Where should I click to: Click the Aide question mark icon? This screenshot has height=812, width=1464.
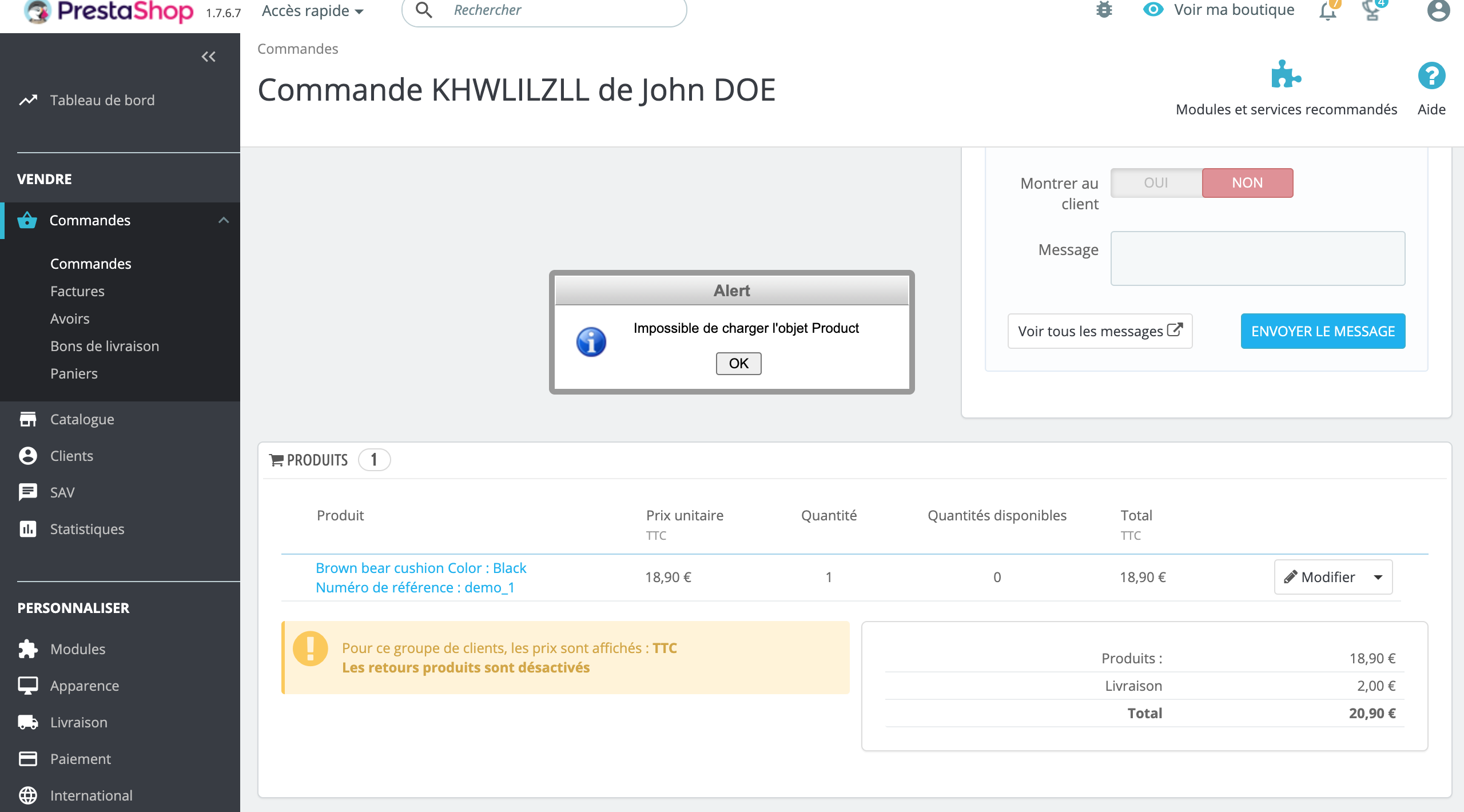1431,76
